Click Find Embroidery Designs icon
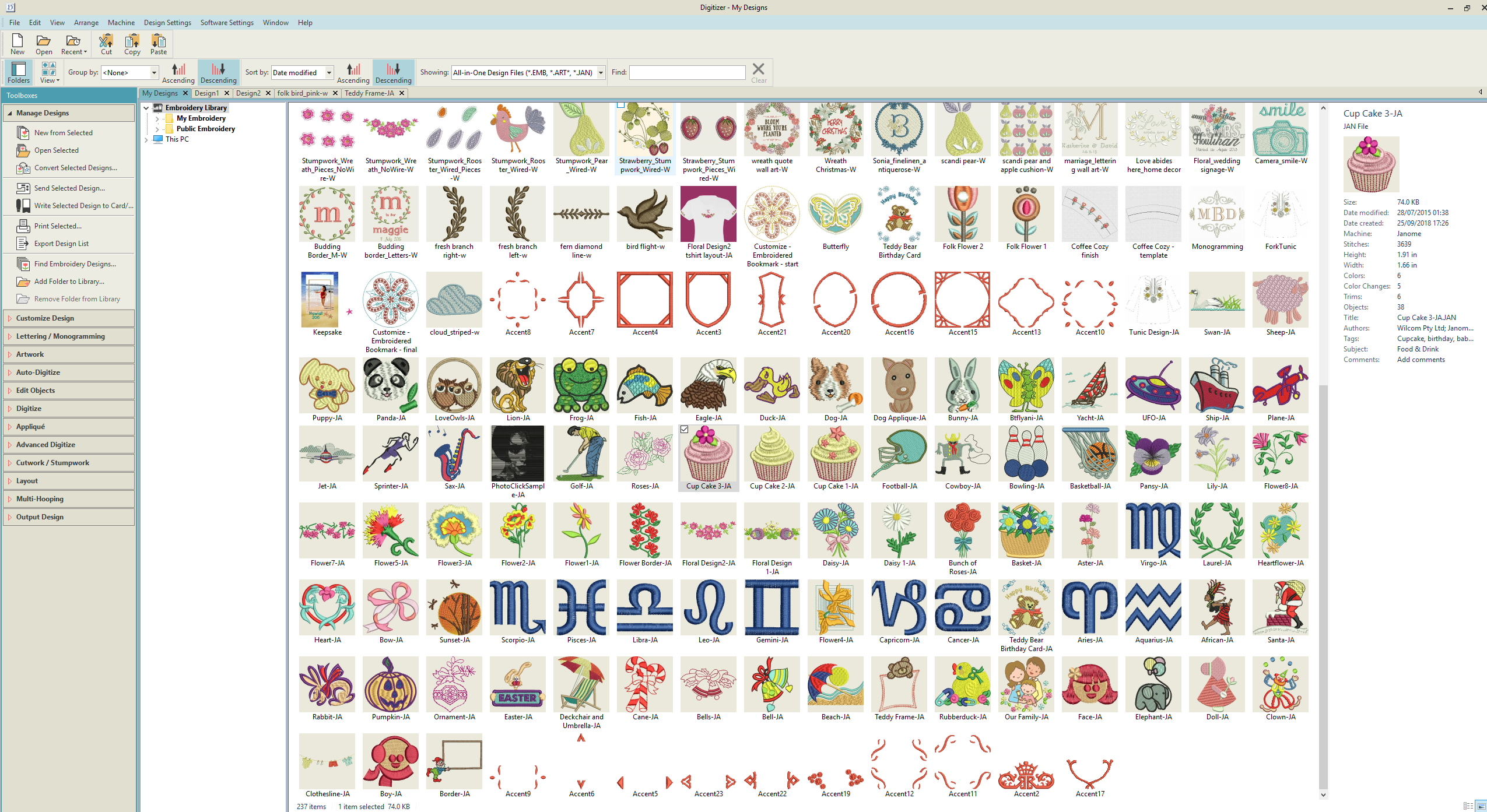 (23, 264)
